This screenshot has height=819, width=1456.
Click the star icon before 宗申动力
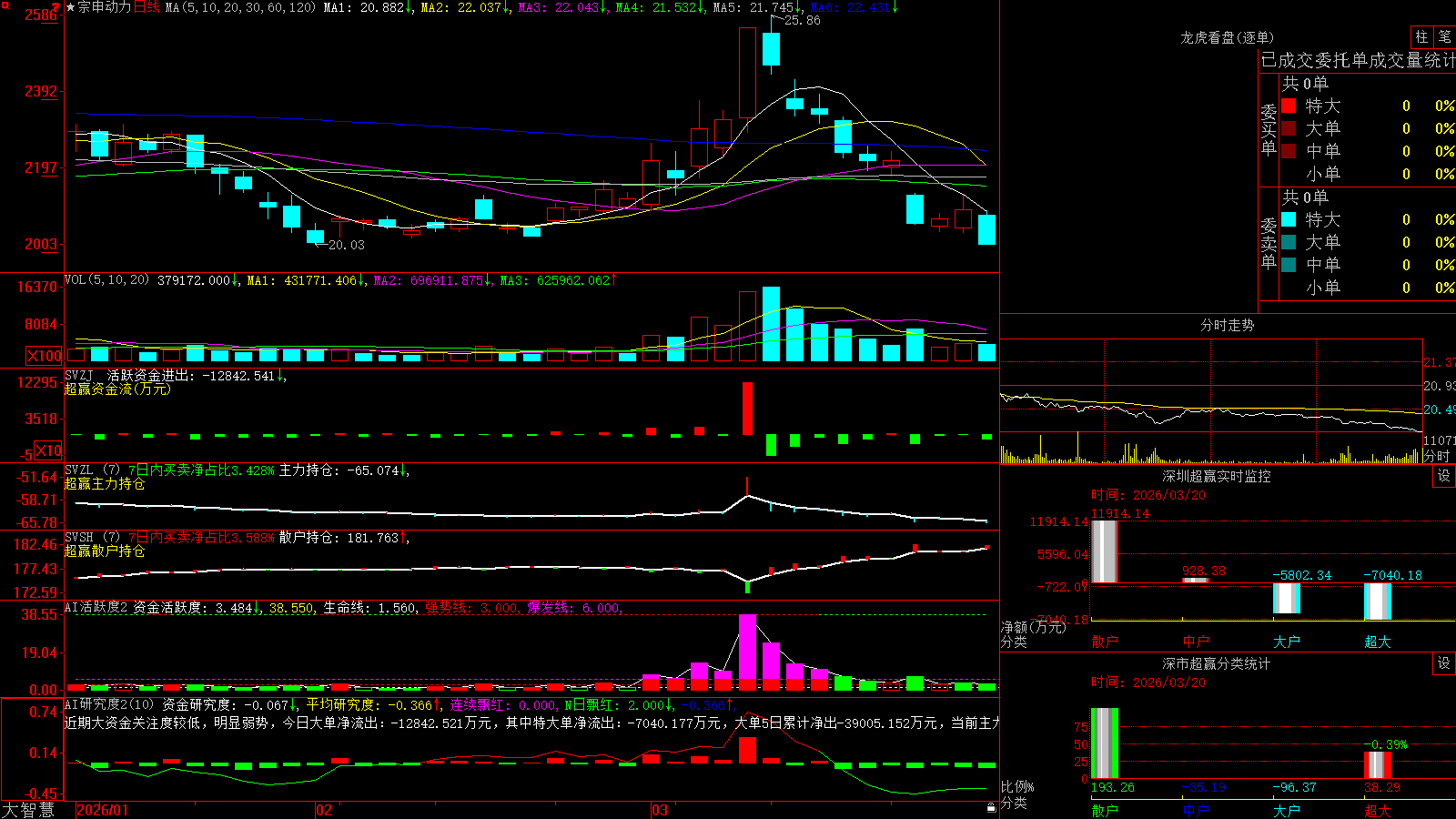(71, 7)
